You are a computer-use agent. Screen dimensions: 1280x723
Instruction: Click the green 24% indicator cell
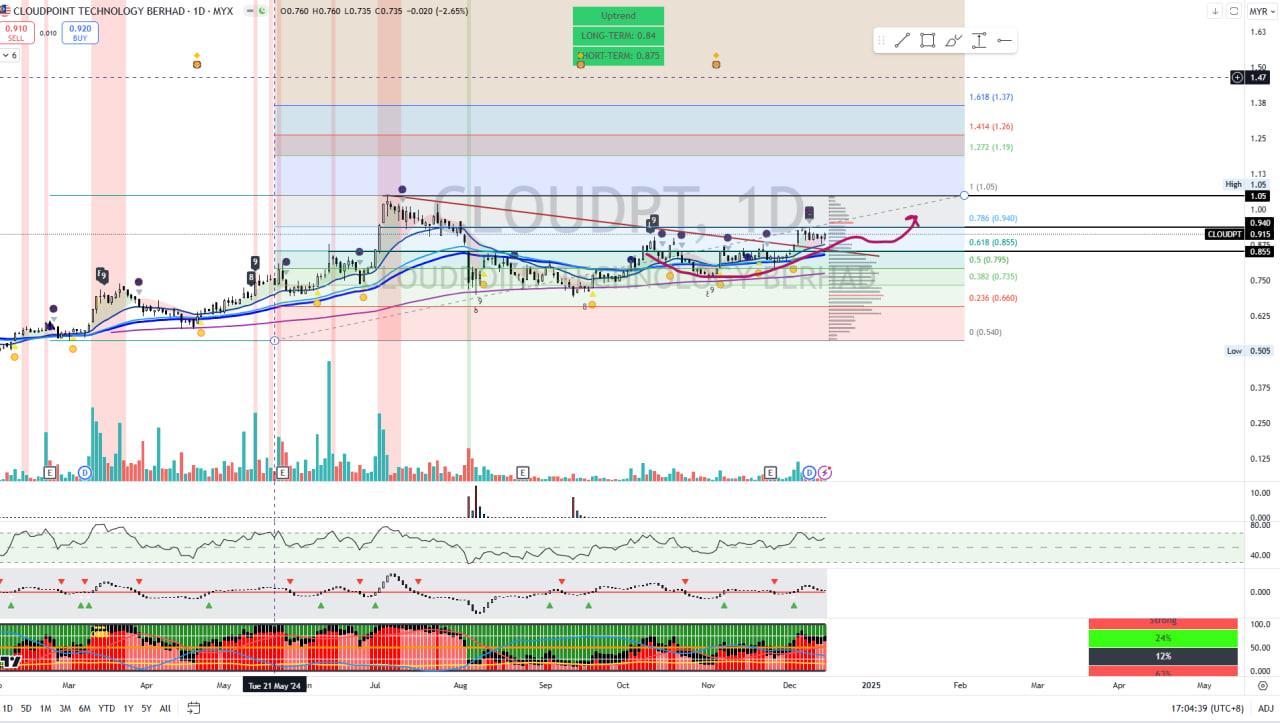[x=1163, y=638]
